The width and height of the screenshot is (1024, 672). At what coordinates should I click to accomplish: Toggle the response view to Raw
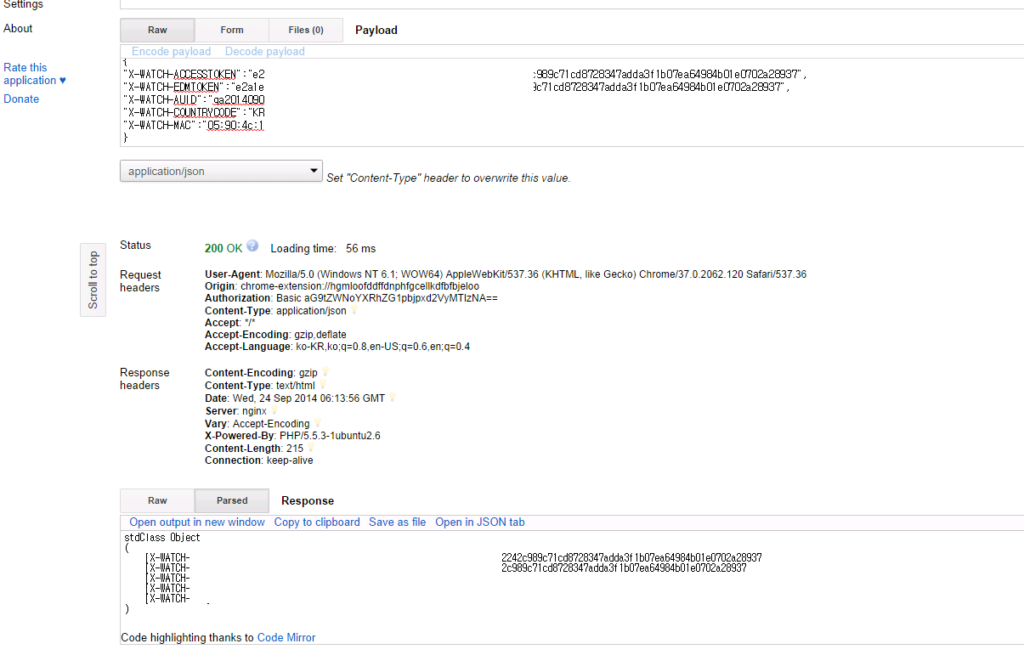[157, 500]
